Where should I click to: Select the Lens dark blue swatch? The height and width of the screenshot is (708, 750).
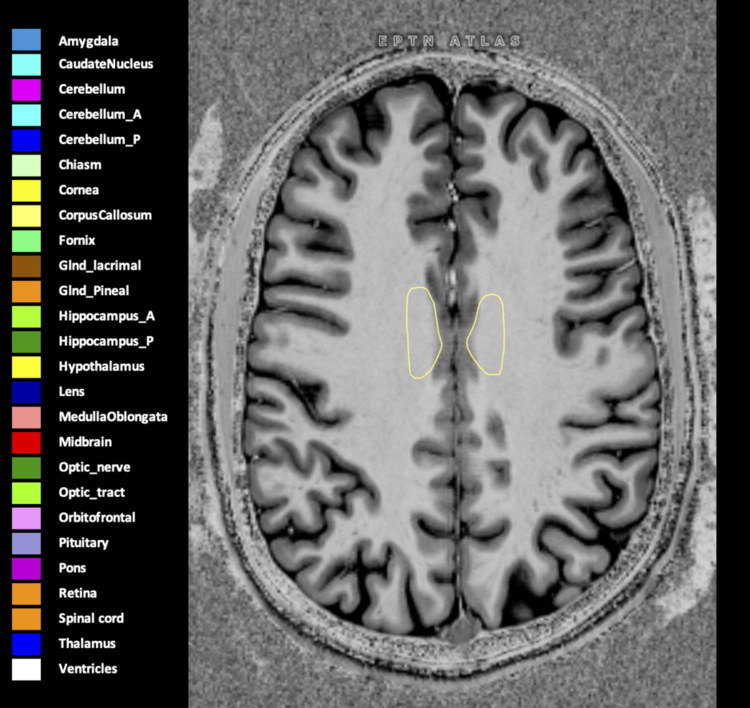coord(26,392)
